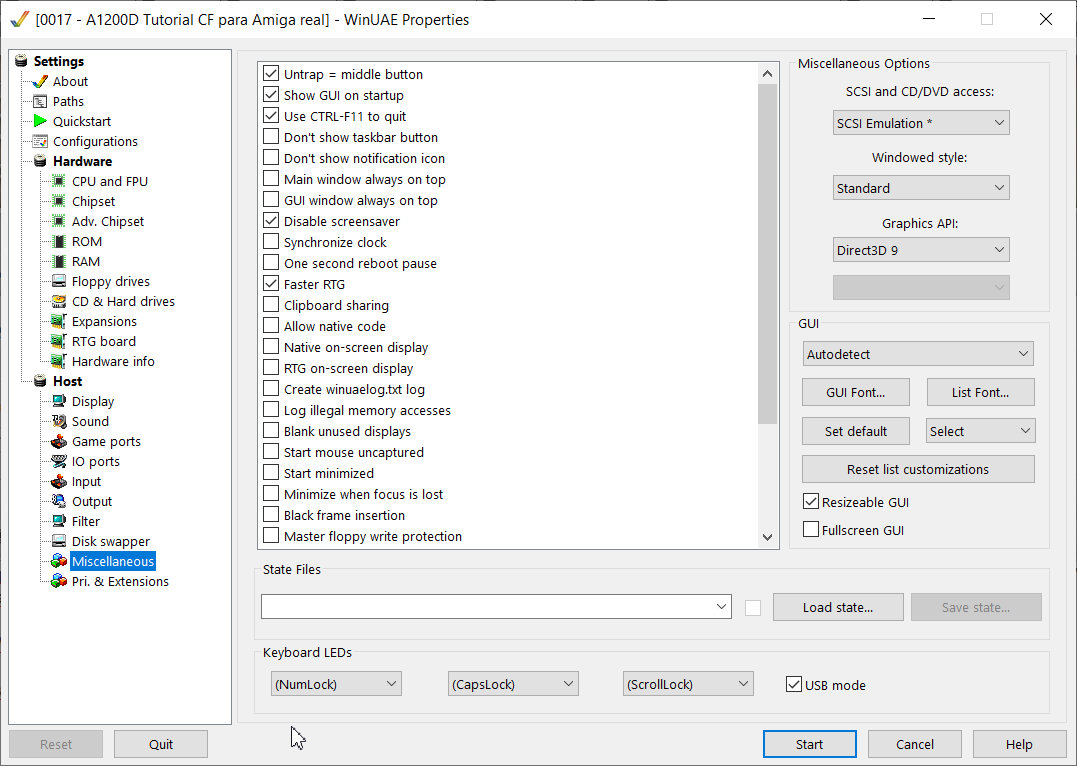Click the RAM chip icon

[x=59, y=261]
